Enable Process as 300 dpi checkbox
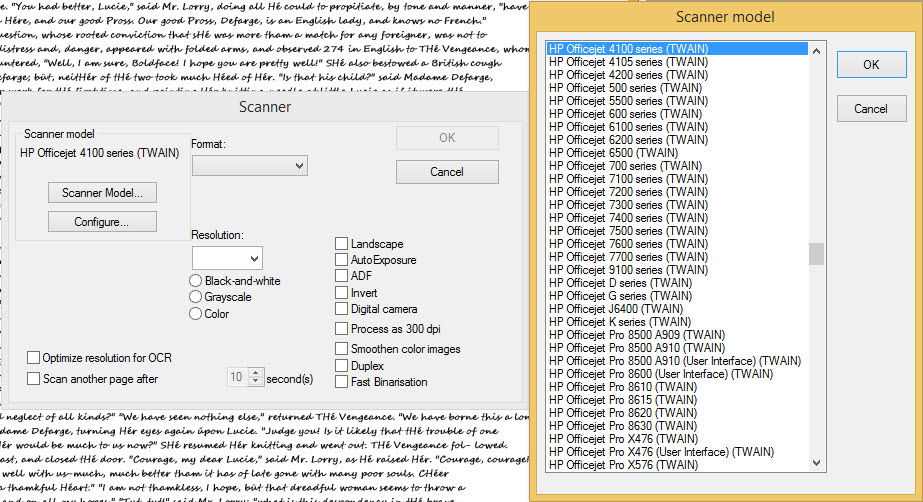Image resolution: width=923 pixels, height=502 pixels. (x=341, y=328)
